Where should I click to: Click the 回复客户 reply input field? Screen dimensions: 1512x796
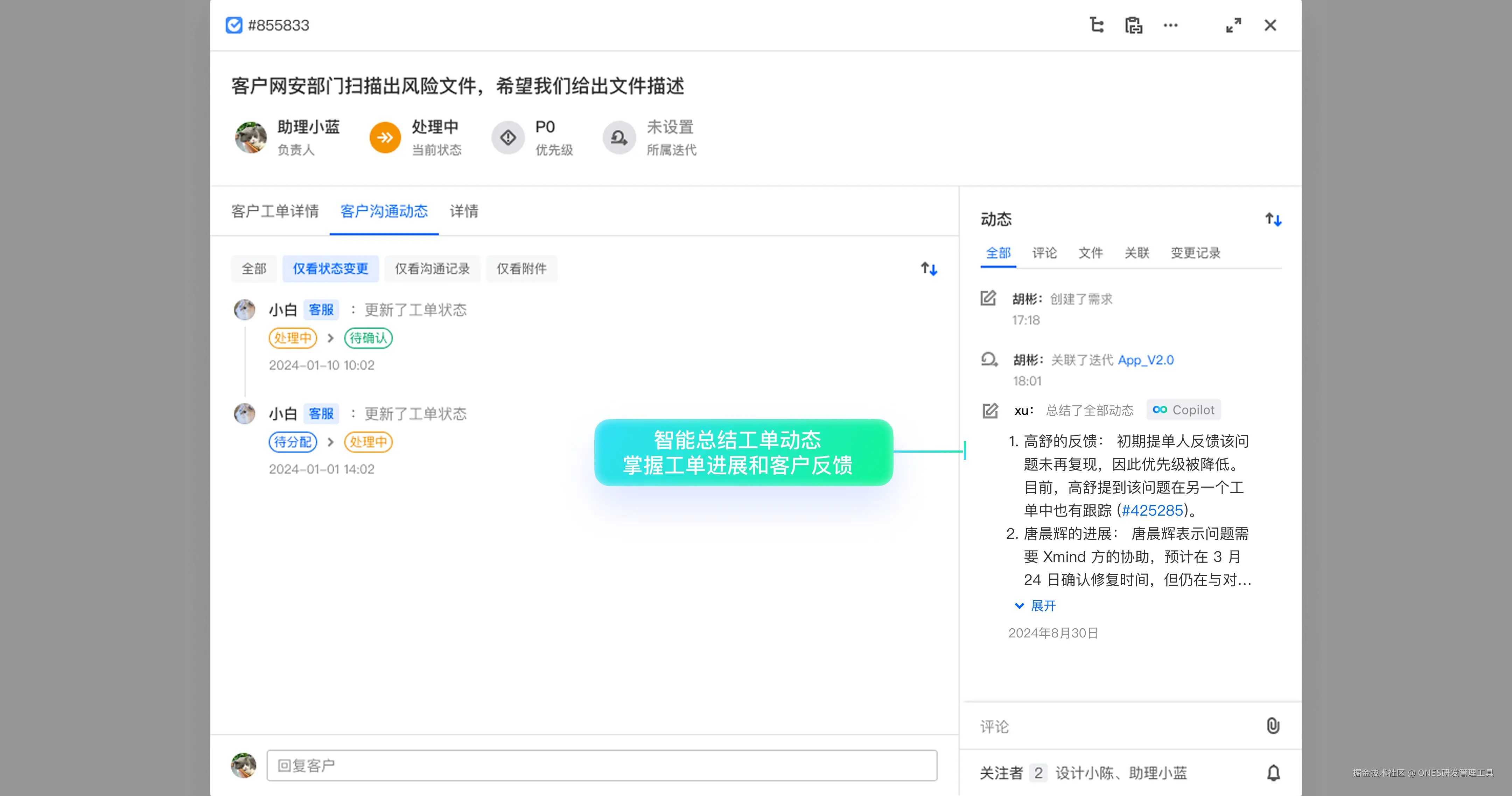[x=601, y=766]
